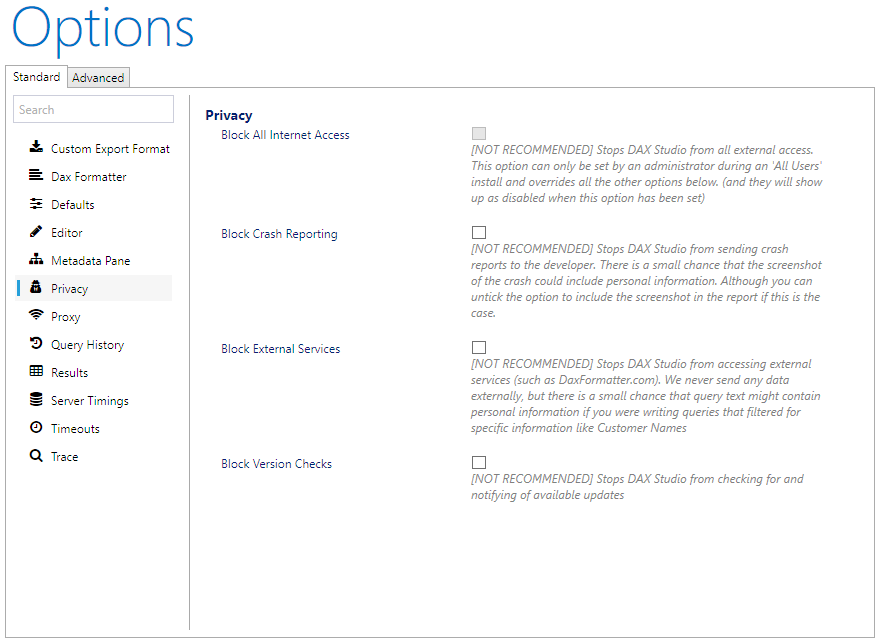Select the Standard tab
The height and width of the screenshot is (641, 878).
36,77
